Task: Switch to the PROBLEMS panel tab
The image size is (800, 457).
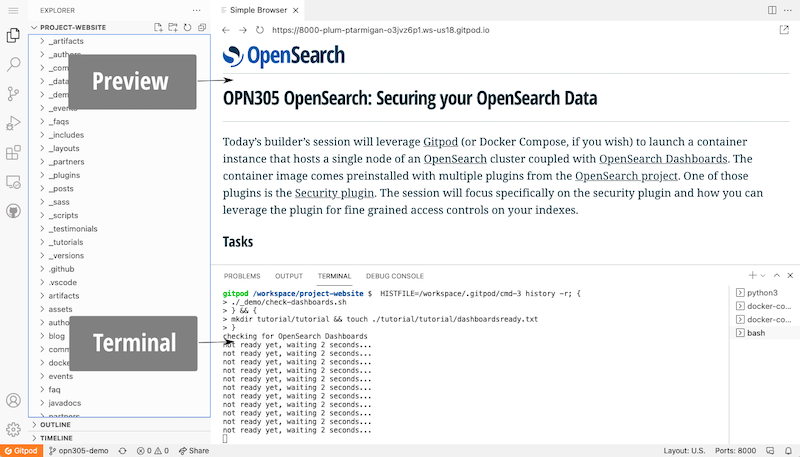Action: [x=242, y=276]
